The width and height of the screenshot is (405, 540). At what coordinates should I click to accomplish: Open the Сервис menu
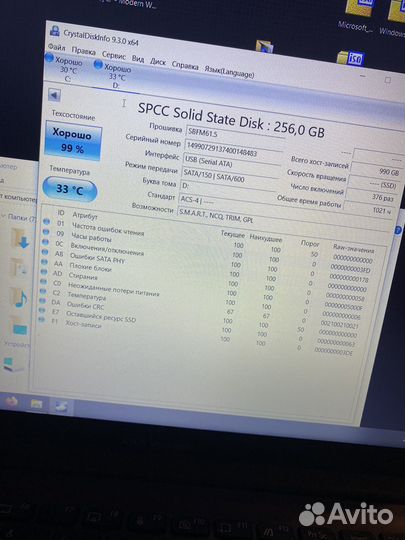point(114,55)
